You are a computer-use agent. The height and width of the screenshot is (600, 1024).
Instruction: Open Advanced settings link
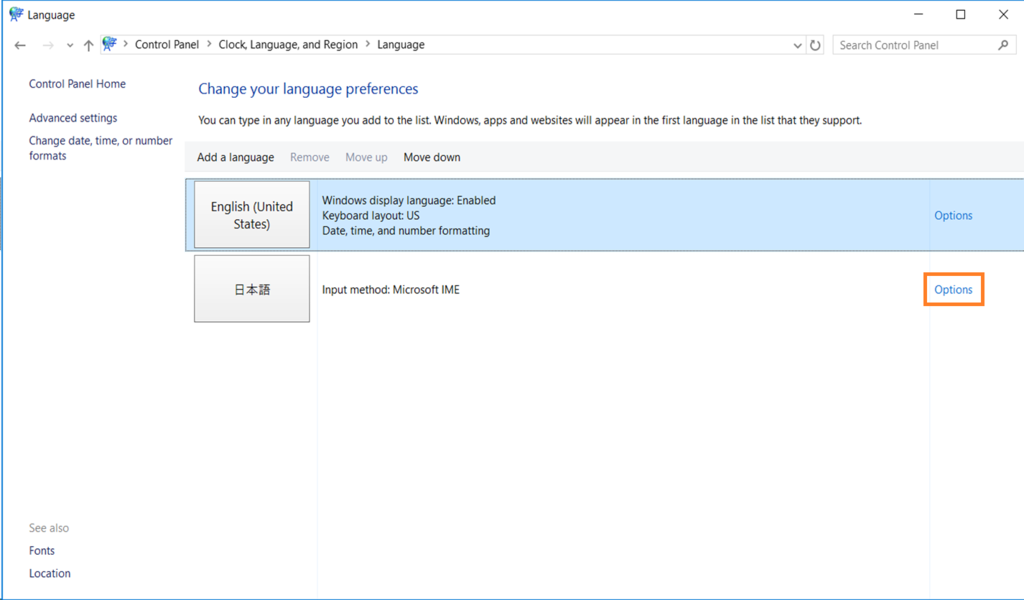(73, 118)
